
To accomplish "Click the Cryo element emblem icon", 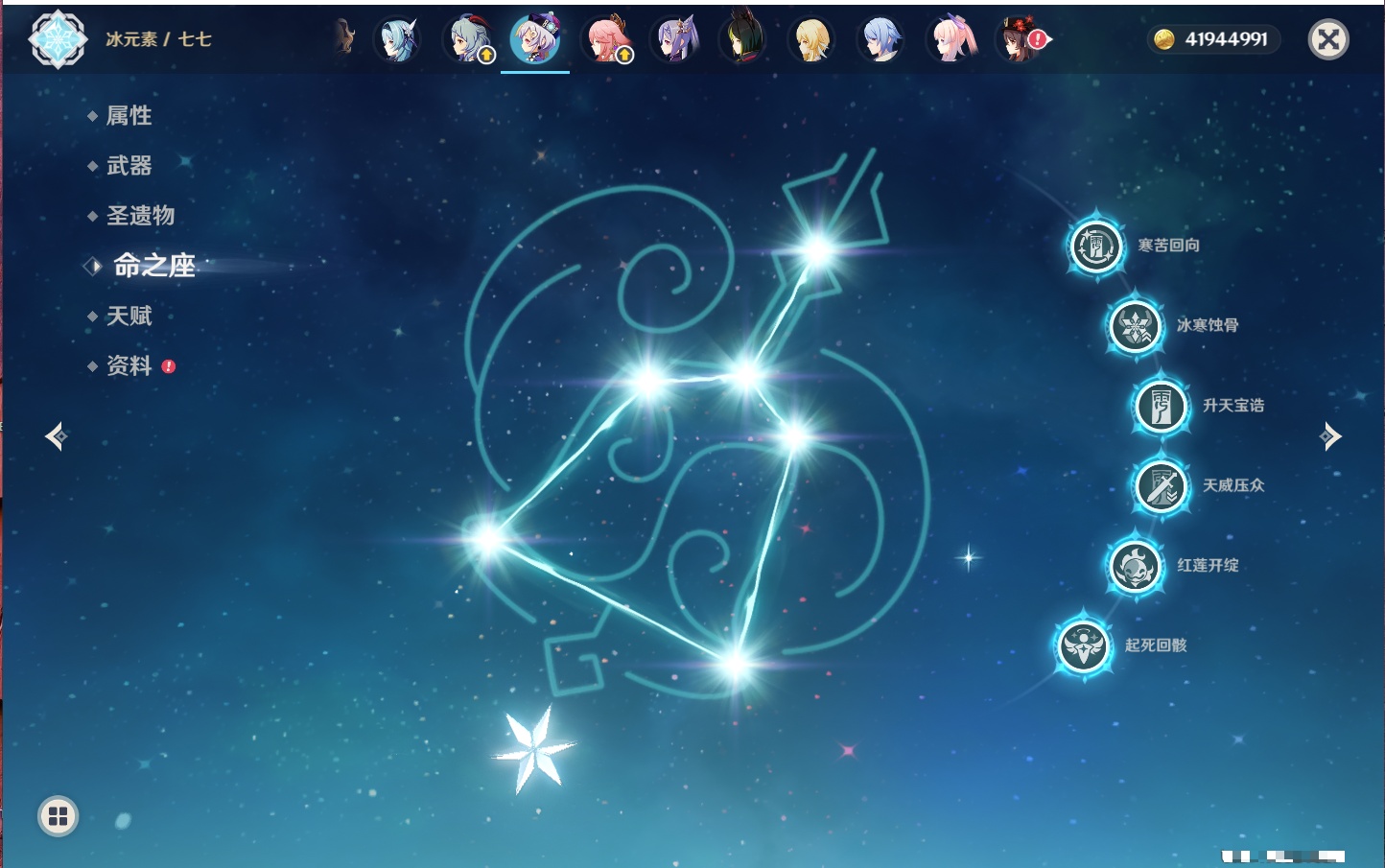I will (x=58, y=39).
